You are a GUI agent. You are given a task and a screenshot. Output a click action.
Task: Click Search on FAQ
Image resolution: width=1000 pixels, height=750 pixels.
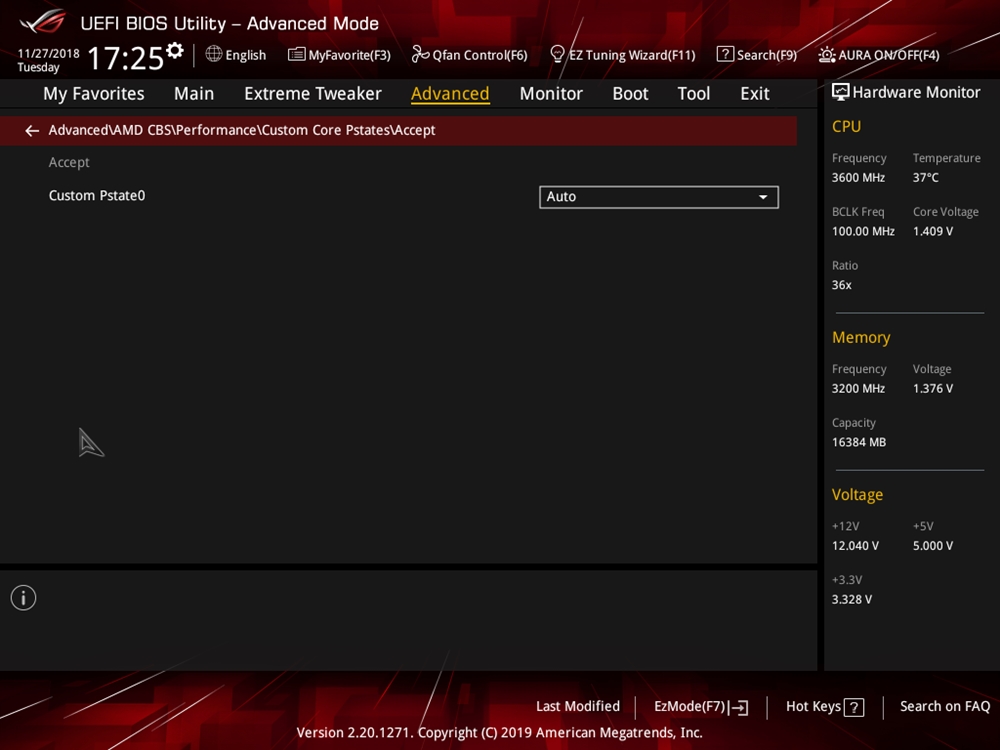tap(945, 707)
